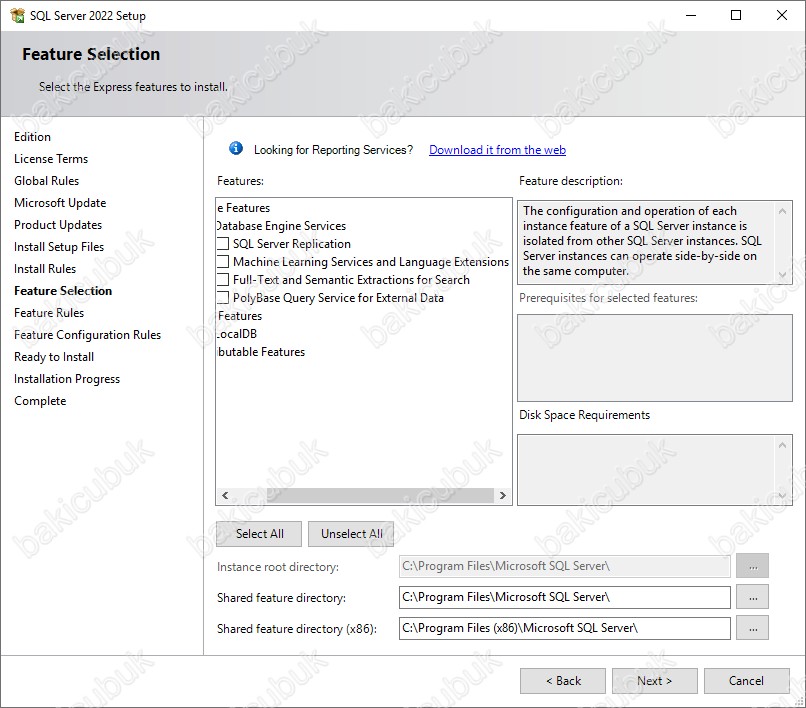Click the left scroll arrow in Features list

[225, 496]
